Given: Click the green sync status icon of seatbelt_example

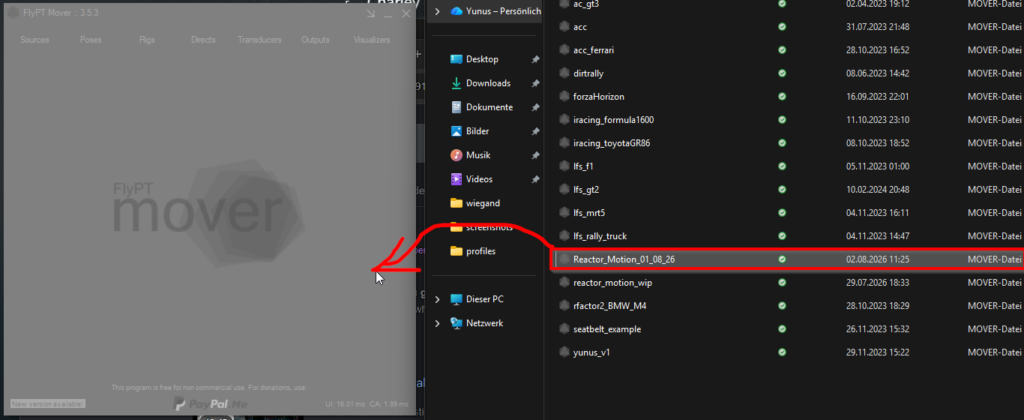Looking at the screenshot, I should [782, 329].
